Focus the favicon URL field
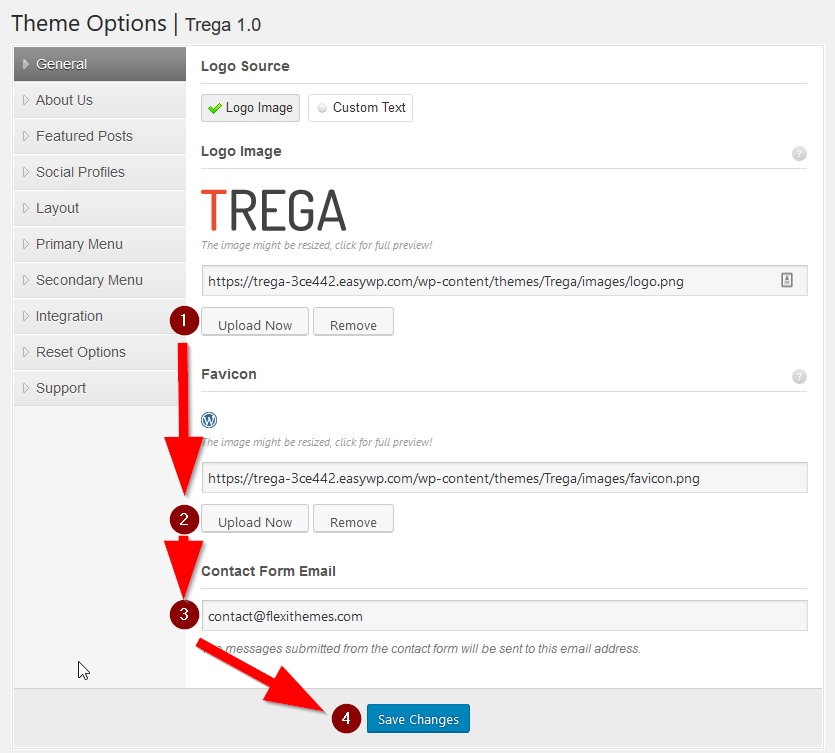The image size is (835, 753). (504, 478)
